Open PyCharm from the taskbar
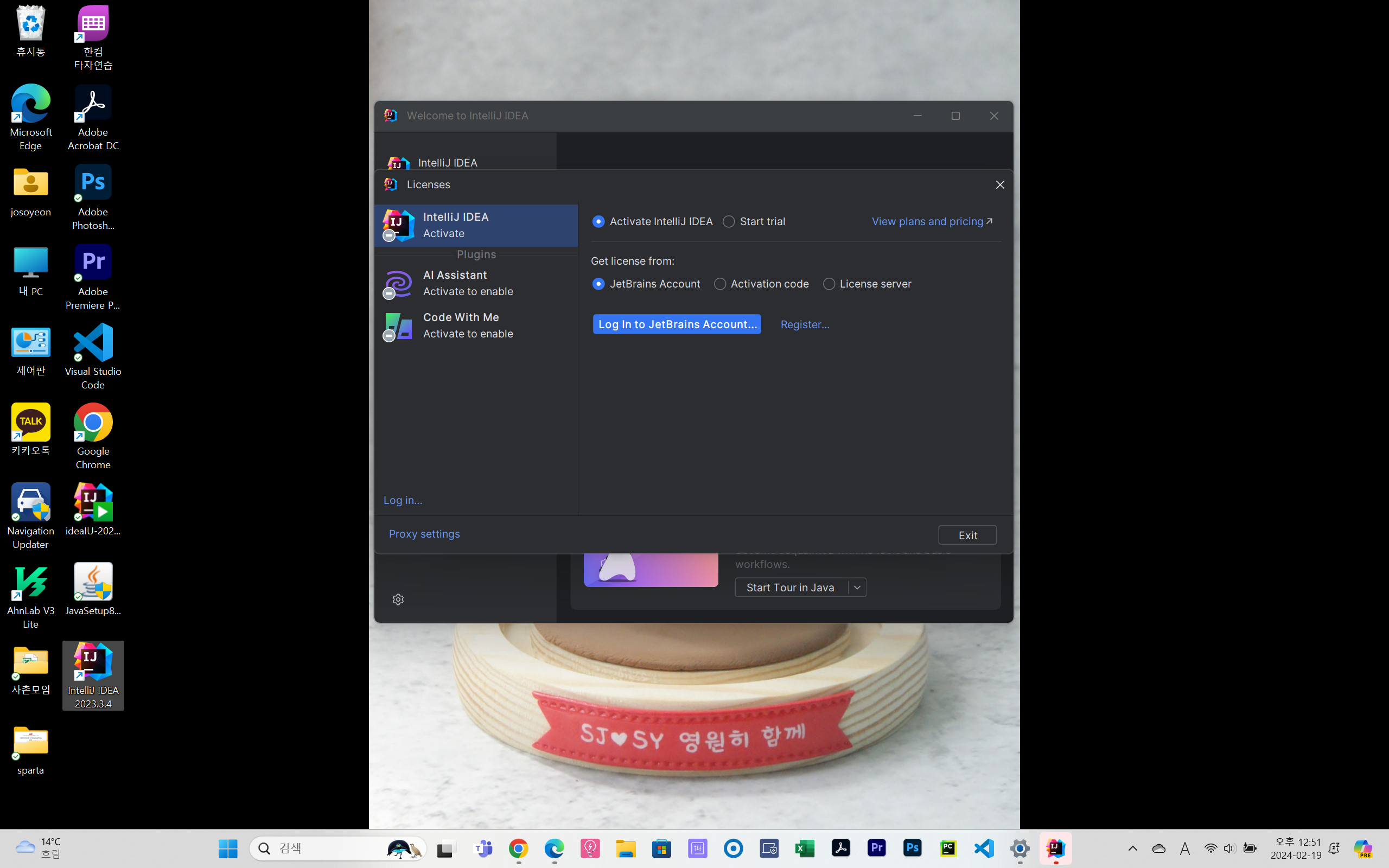The height and width of the screenshot is (868, 1389). click(x=948, y=848)
